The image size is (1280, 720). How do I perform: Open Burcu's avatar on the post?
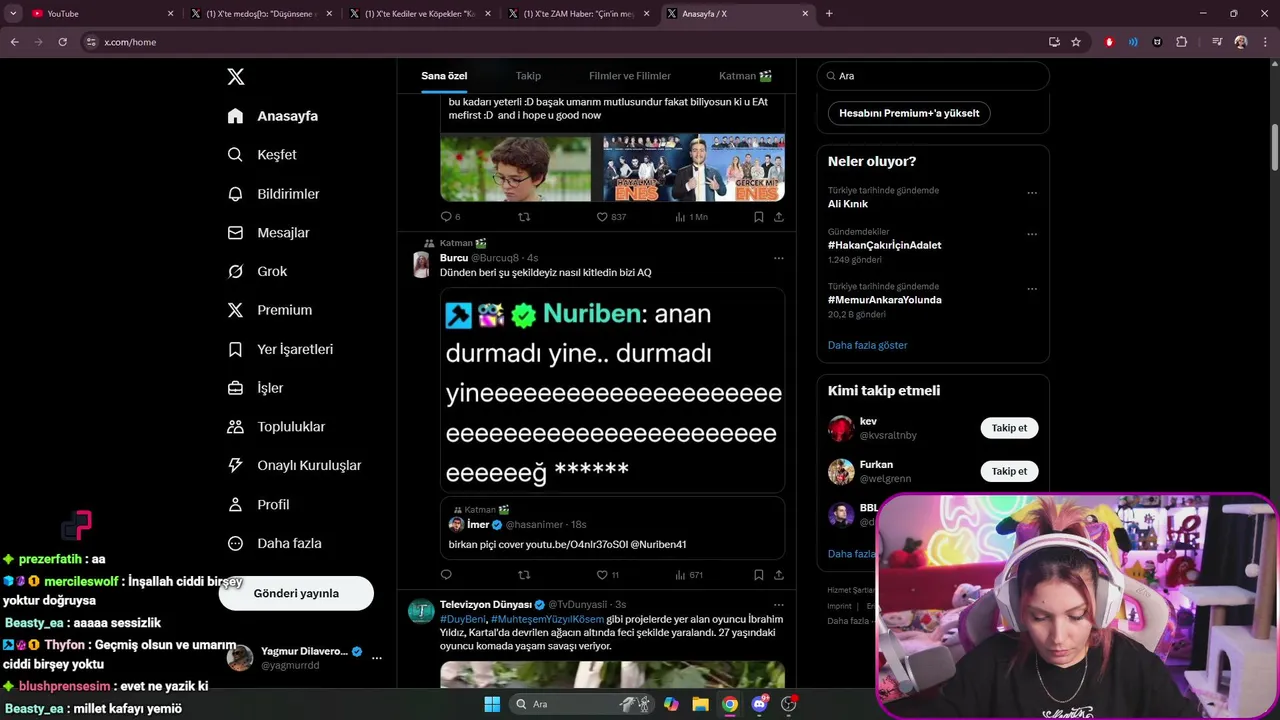click(421, 264)
